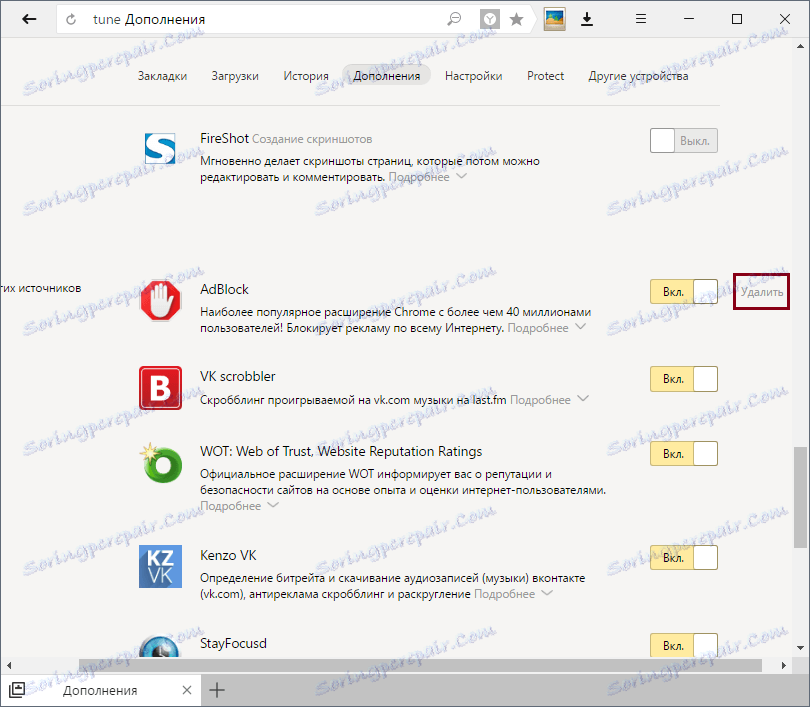
Task: Disable the WOT Web of Trust switch
Action: tap(684, 454)
